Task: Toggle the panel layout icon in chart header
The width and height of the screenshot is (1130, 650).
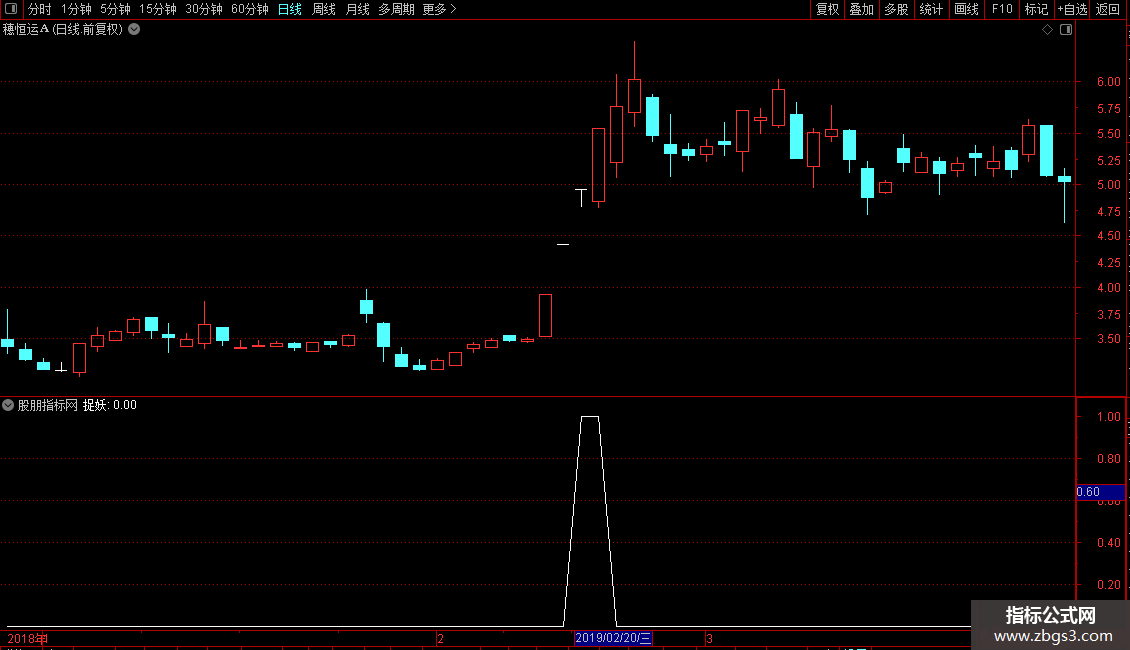Action: (x=1066, y=30)
